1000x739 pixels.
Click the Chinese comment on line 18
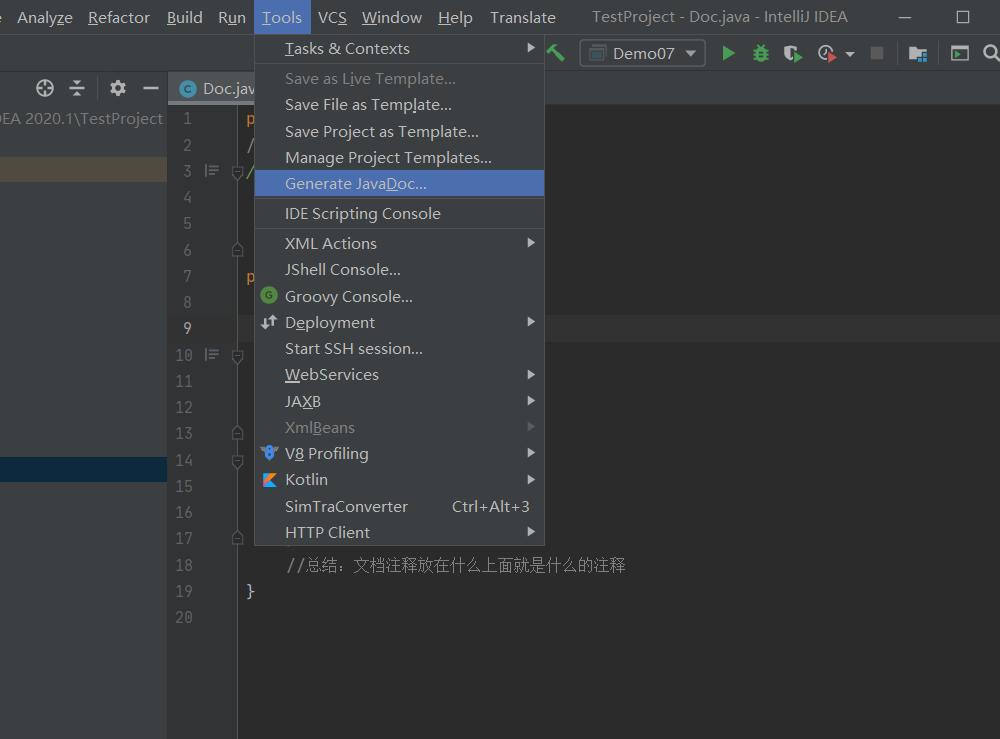(455, 565)
